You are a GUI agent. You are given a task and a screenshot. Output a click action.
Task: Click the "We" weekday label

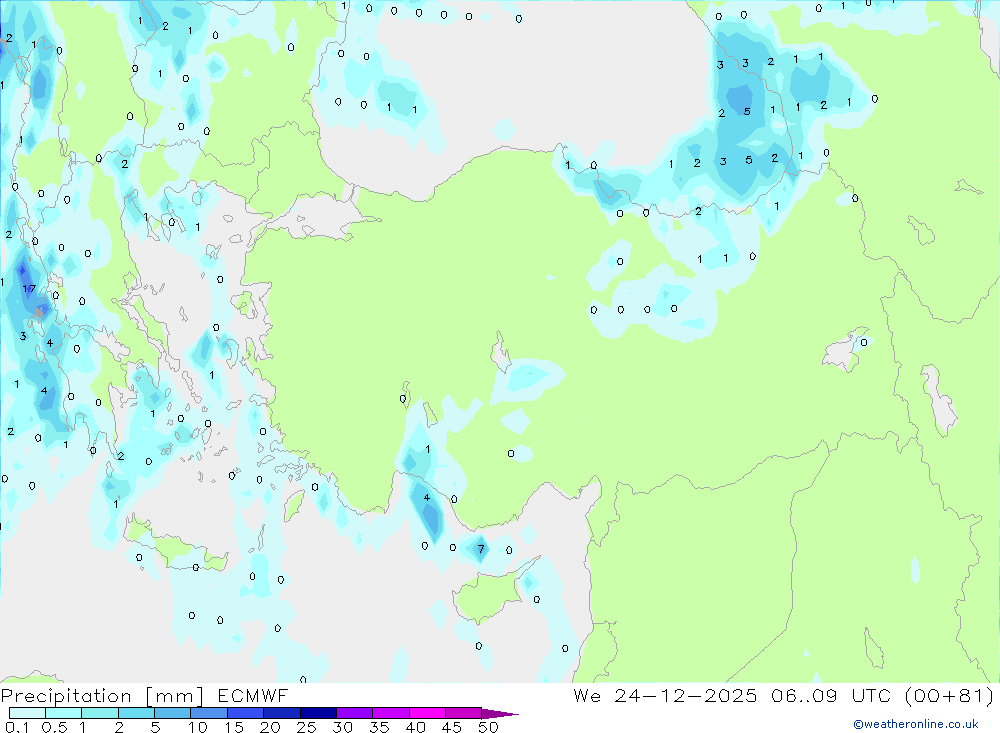pos(587,696)
